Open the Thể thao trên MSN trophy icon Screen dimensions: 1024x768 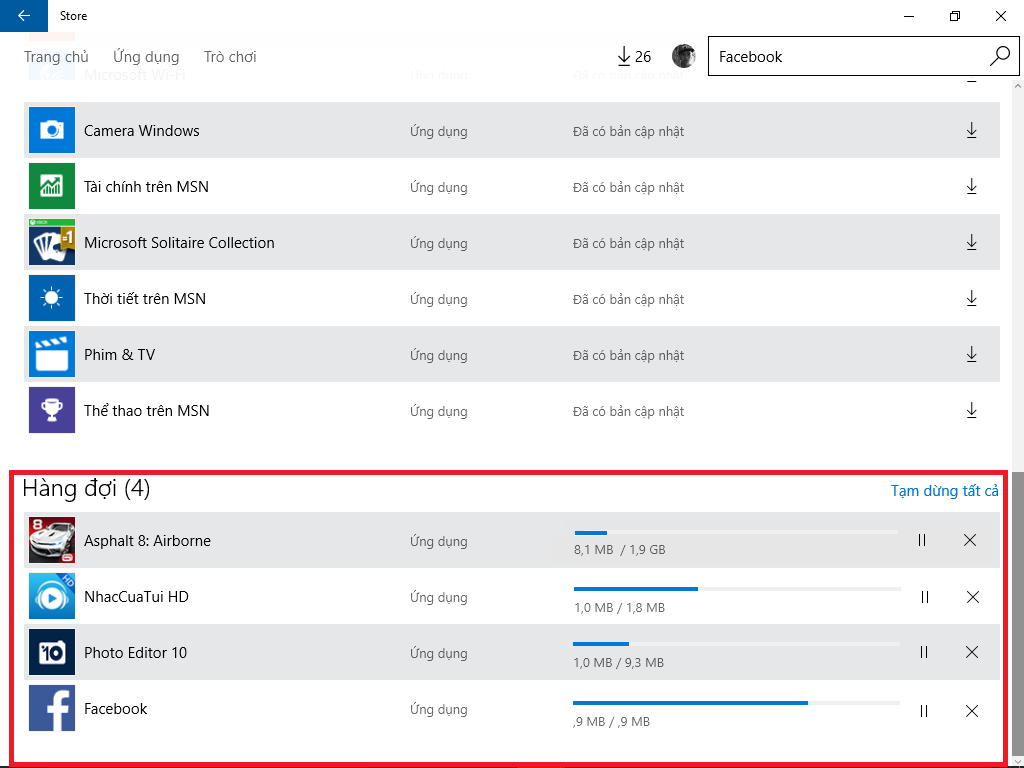coord(52,410)
